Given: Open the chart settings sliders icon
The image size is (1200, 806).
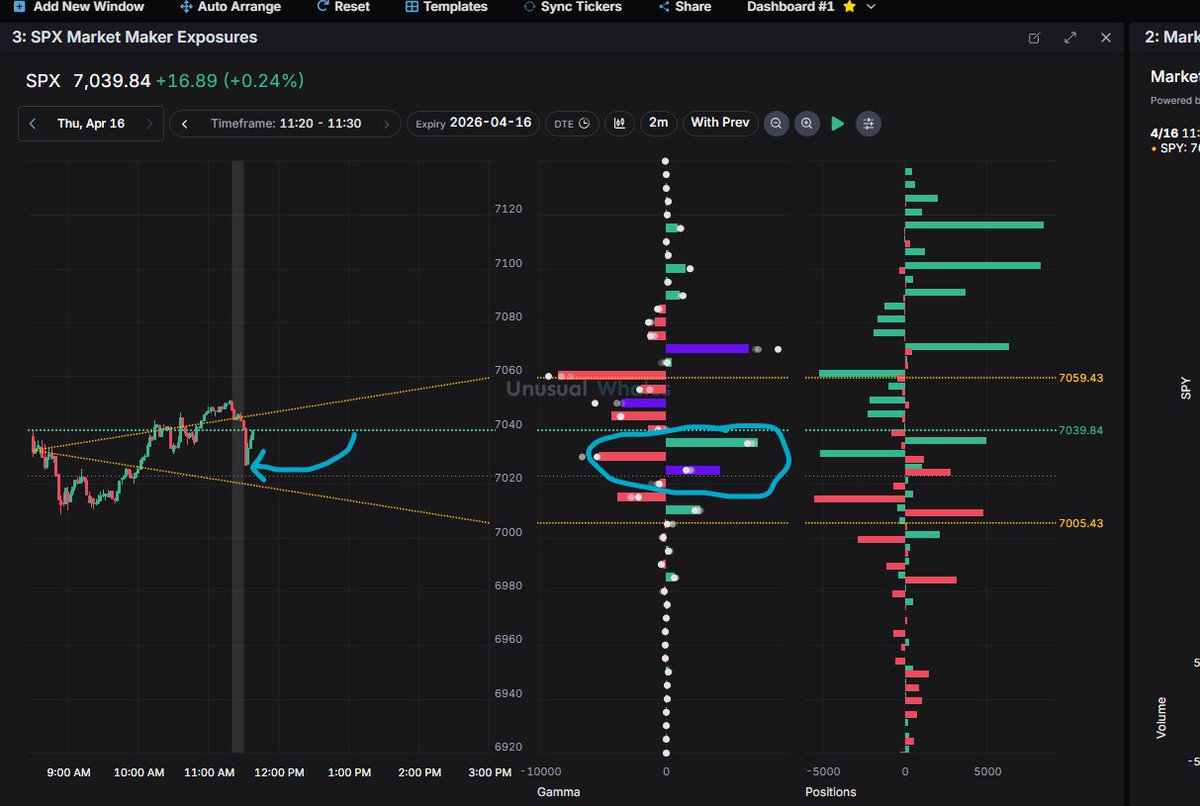Looking at the screenshot, I should (x=868, y=124).
